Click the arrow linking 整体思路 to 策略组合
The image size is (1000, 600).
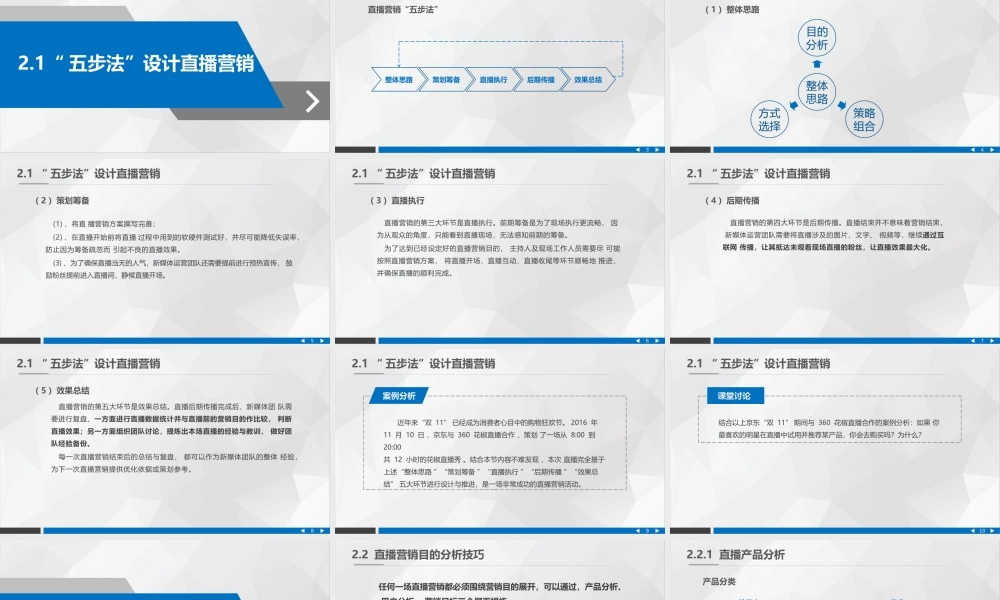(841, 105)
